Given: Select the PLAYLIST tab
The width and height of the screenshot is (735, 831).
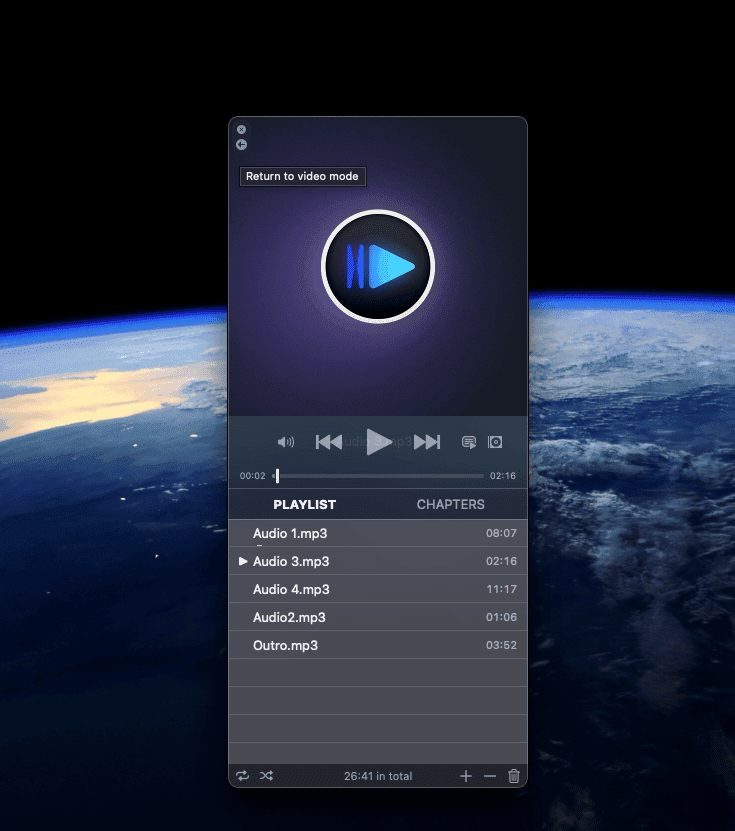Looking at the screenshot, I should click(x=304, y=505).
